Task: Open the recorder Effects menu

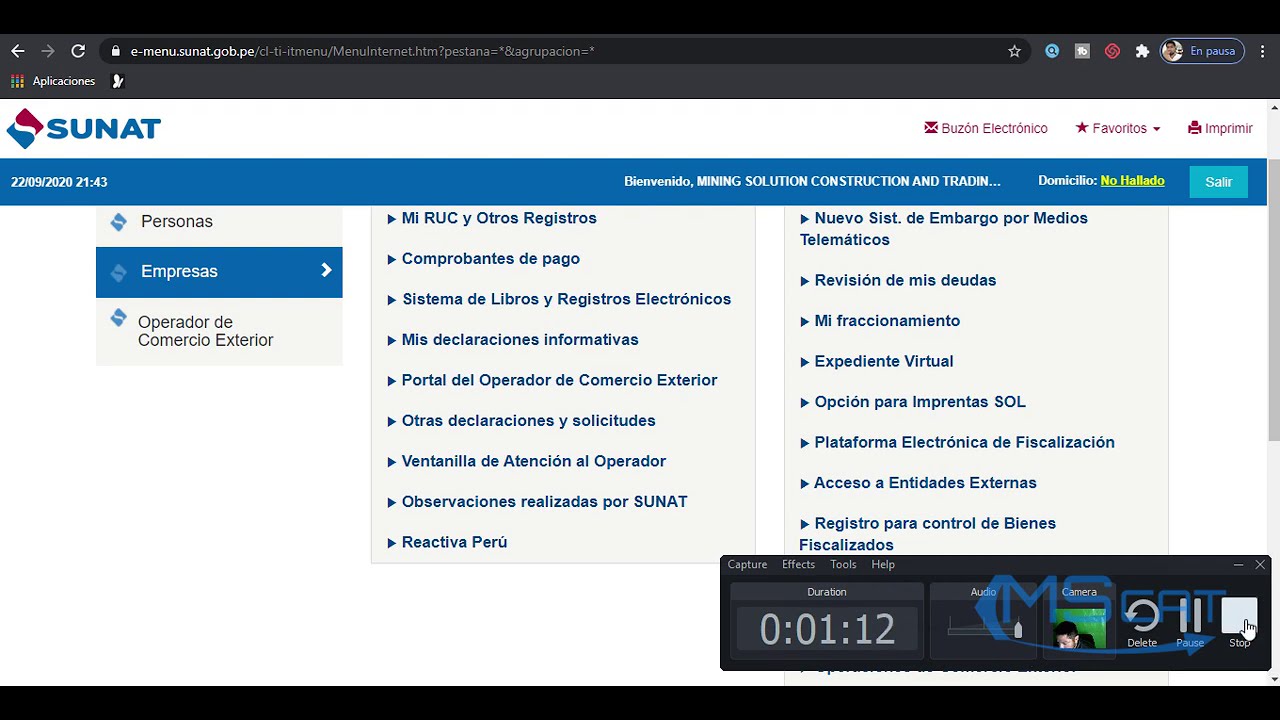Action: coord(798,565)
